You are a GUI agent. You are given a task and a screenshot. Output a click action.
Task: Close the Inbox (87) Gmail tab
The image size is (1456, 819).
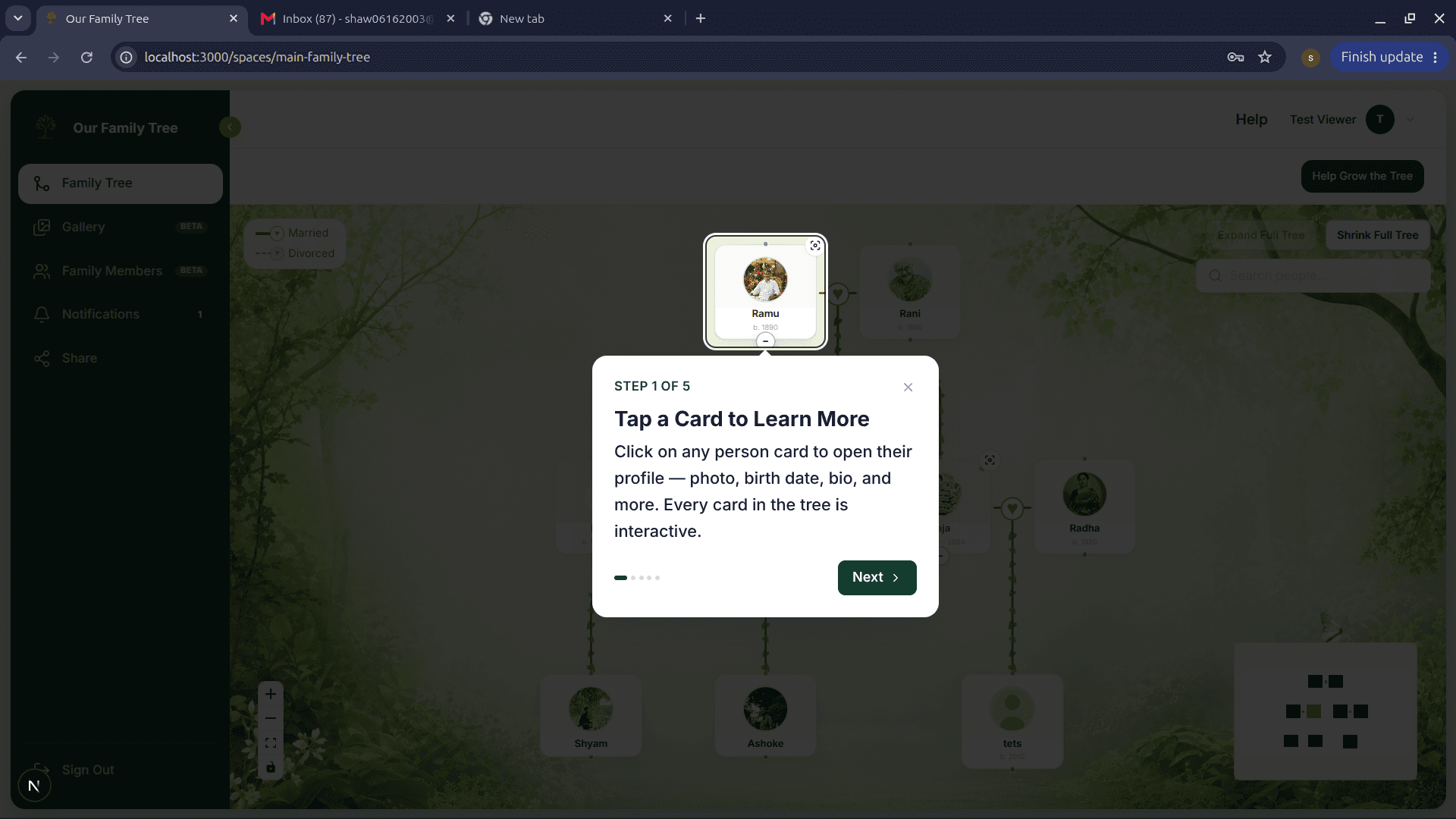click(x=451, y=18)
